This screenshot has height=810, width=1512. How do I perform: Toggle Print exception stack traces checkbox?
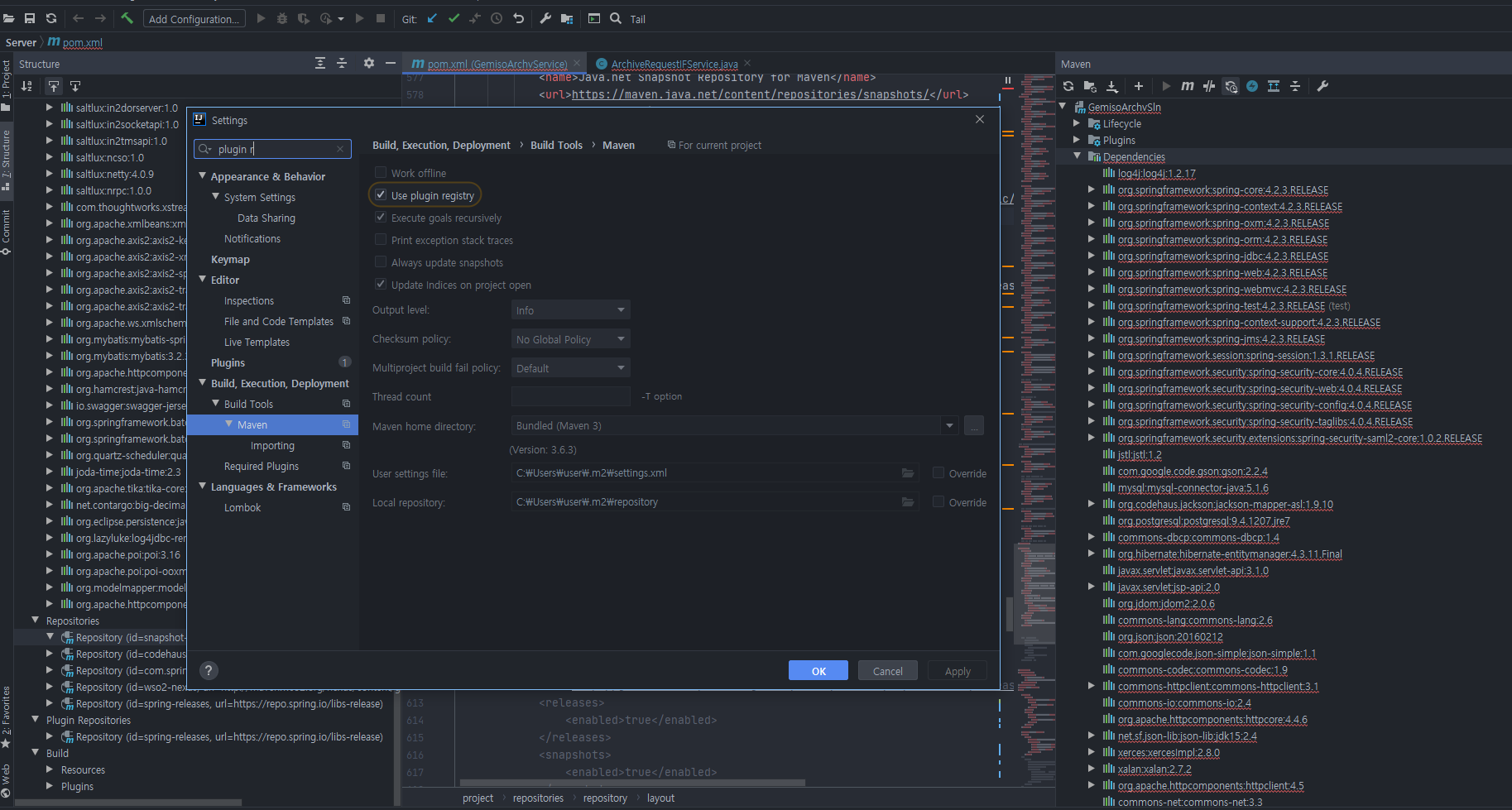[x=381, y=240]
